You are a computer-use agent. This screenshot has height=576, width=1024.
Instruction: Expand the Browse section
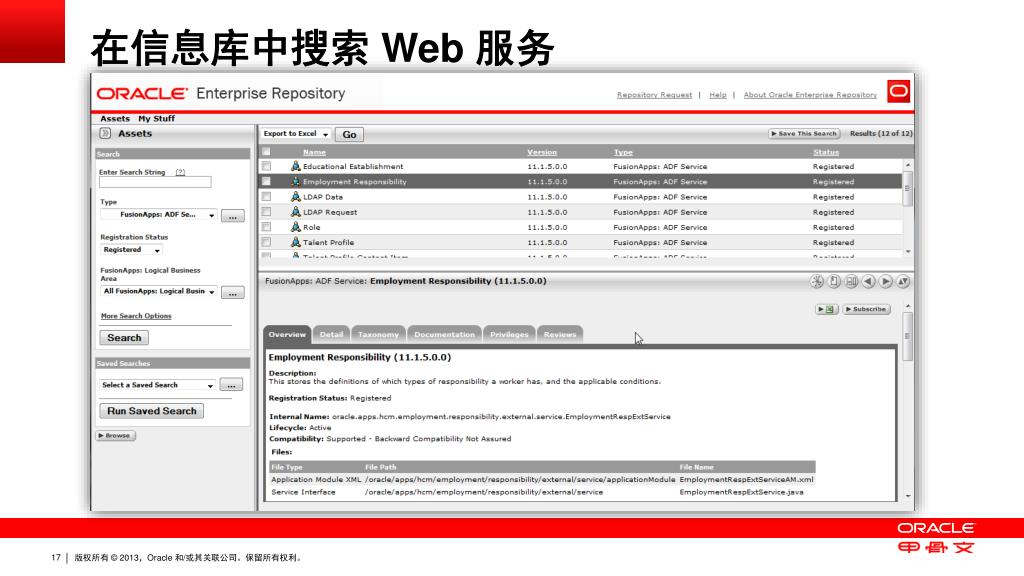116,436
